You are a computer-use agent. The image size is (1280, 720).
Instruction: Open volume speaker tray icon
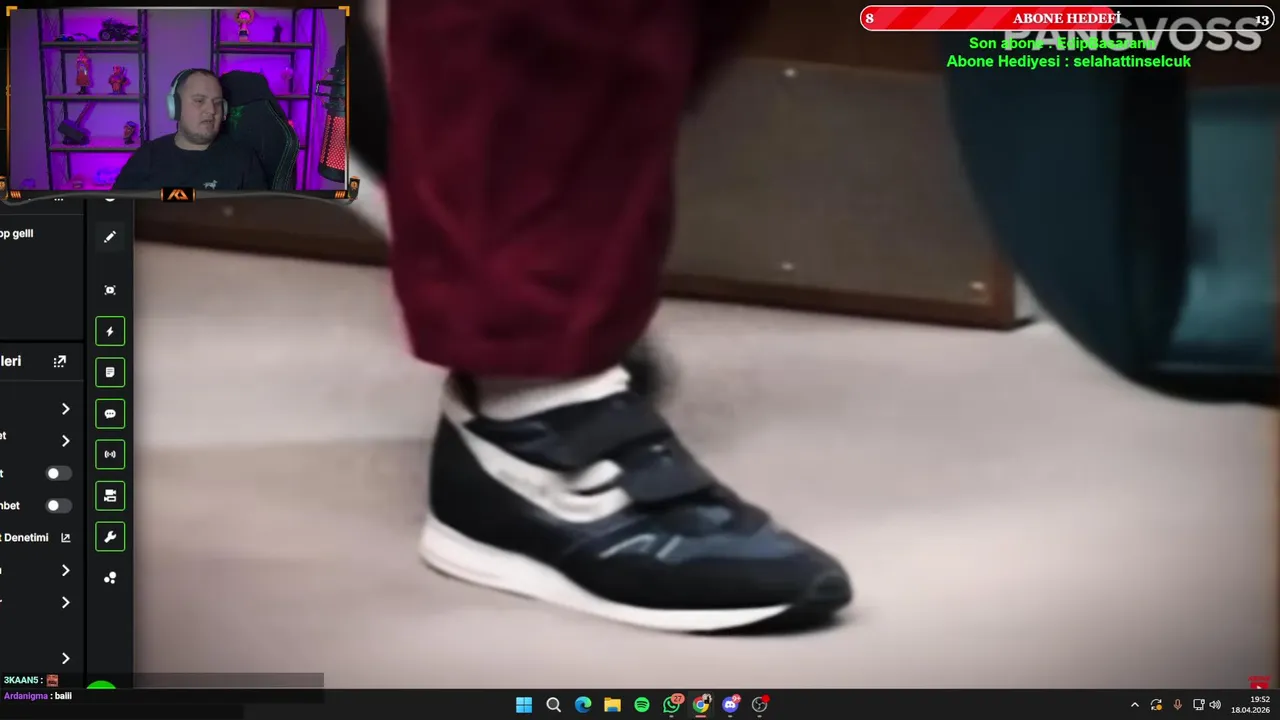coord(1215,705)
